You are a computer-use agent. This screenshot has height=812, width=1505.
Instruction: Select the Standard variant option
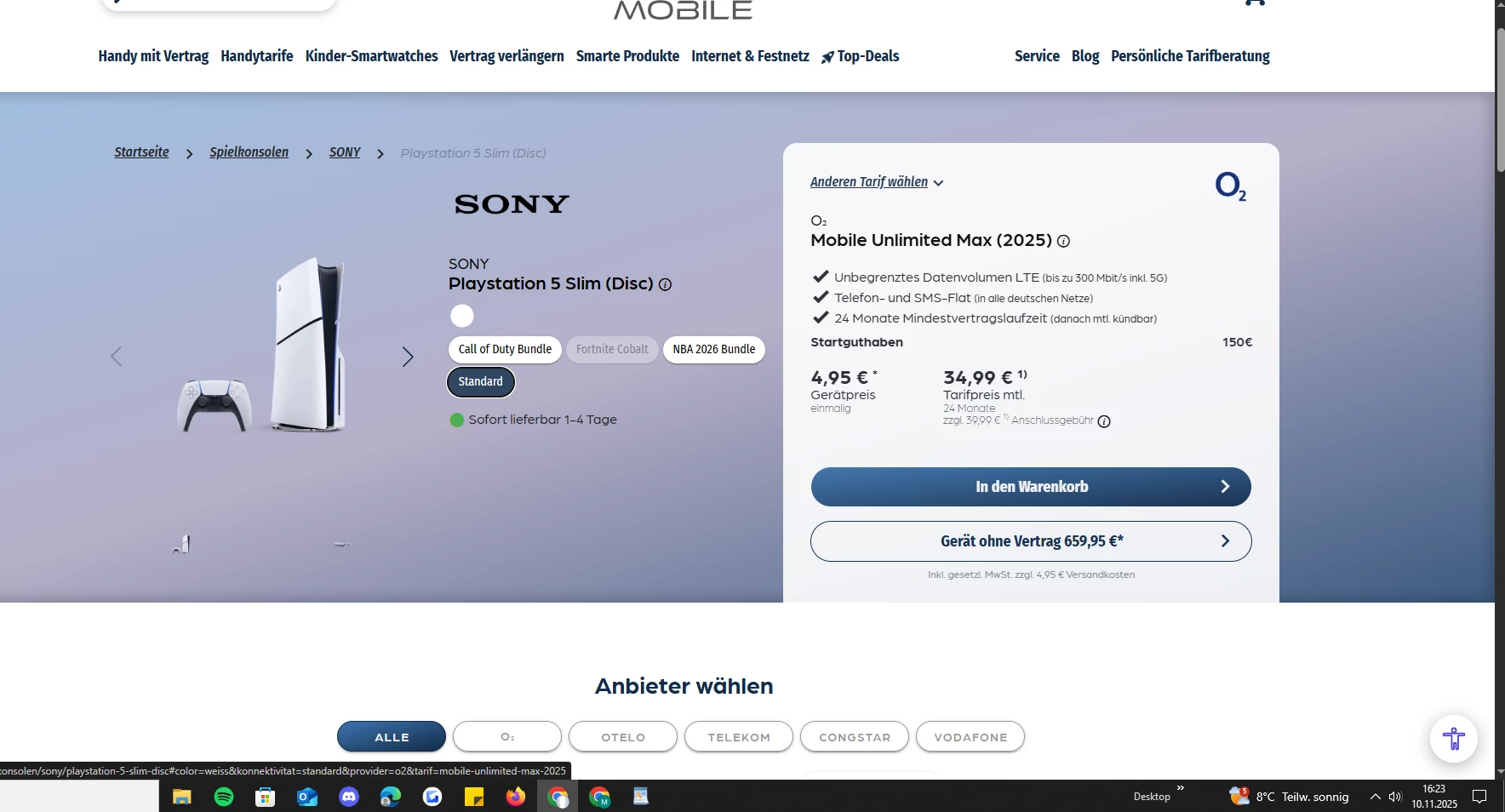(481, 382)
